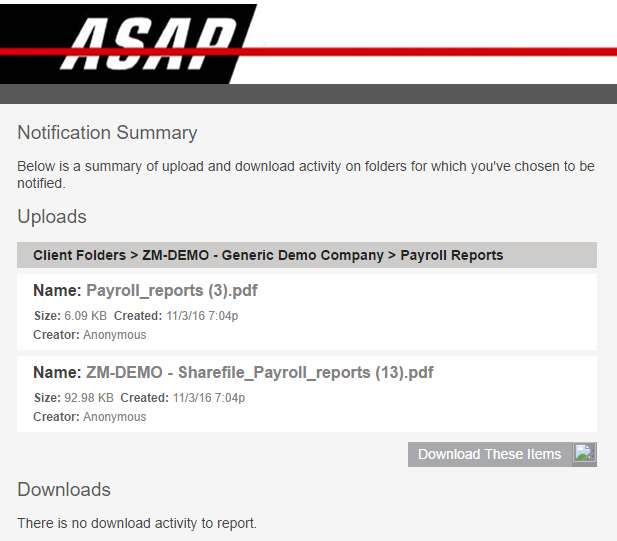
Task: Click the Downloads section heading
Action: point(64,490)
